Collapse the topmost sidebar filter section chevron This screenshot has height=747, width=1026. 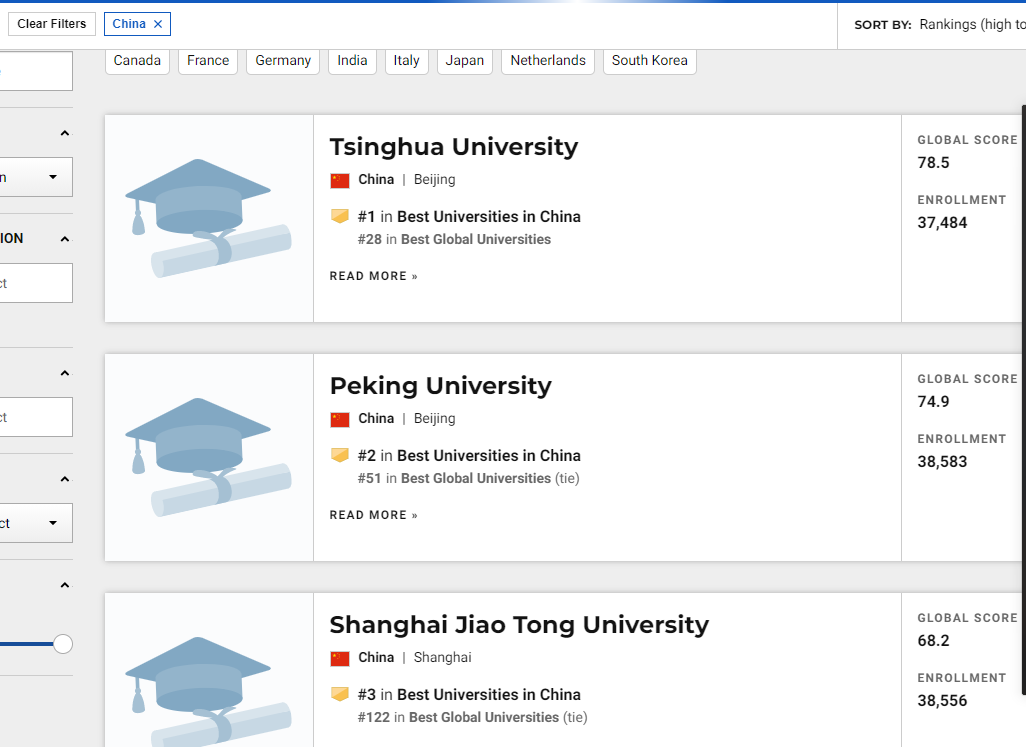tap(64, 132)
